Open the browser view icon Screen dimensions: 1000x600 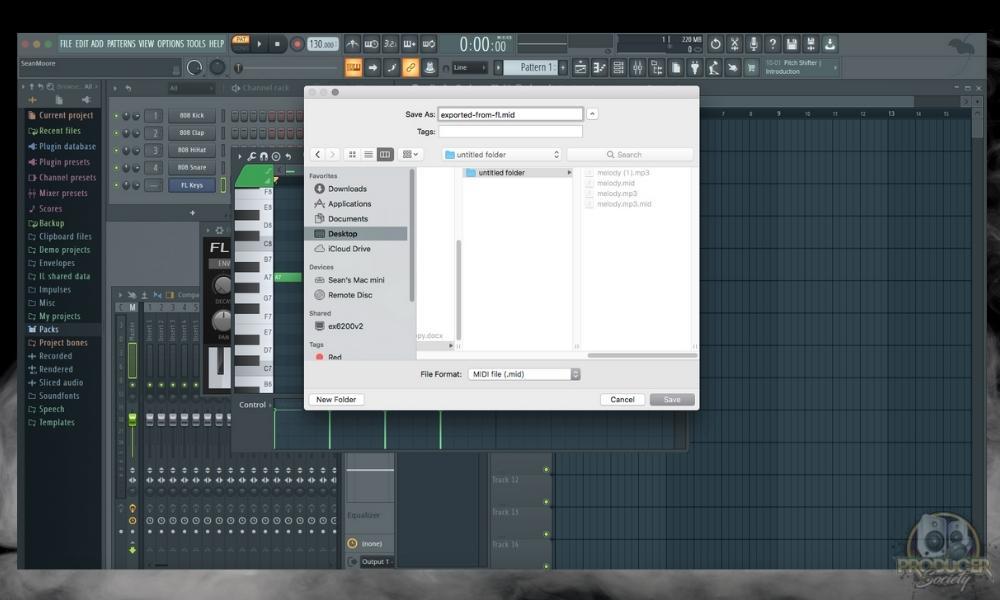coord(657,68)
